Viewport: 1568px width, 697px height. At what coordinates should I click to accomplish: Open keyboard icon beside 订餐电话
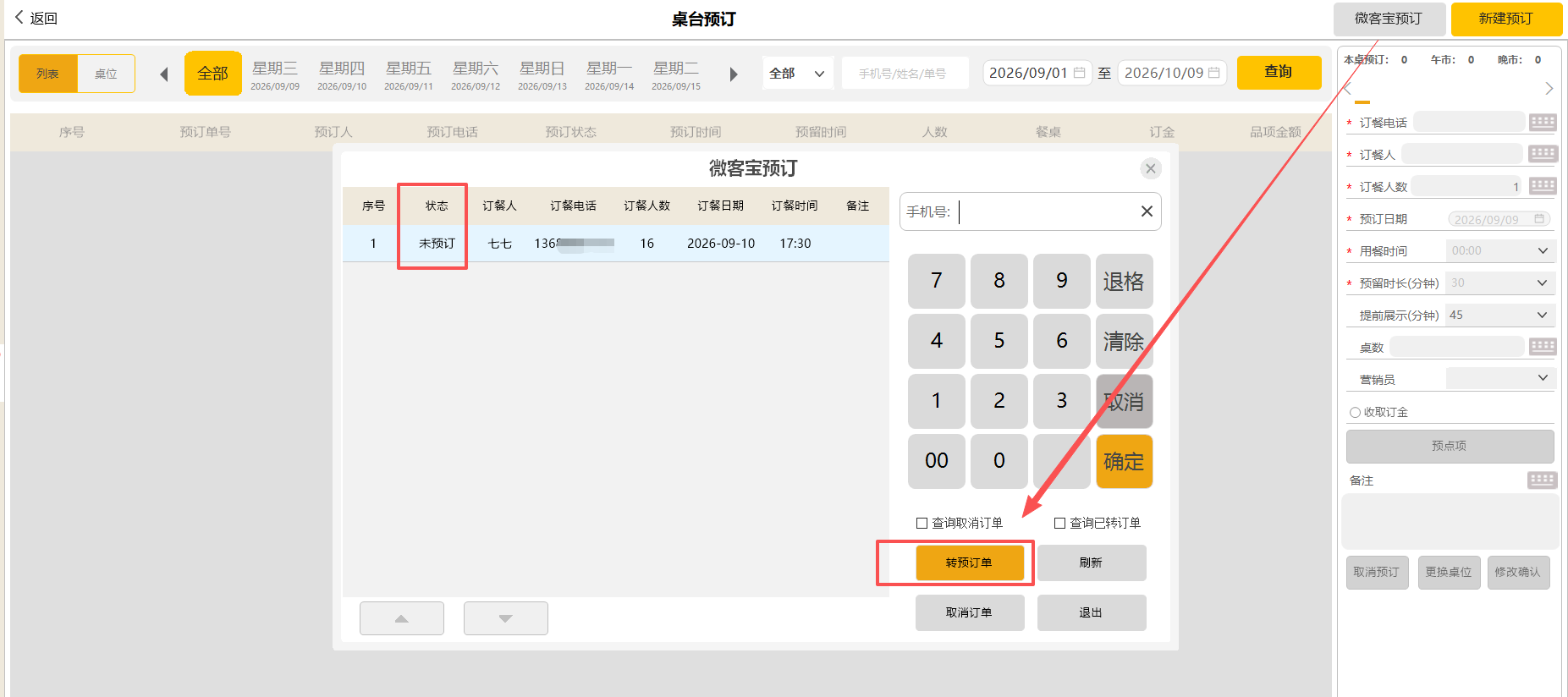pos(1543,122)
